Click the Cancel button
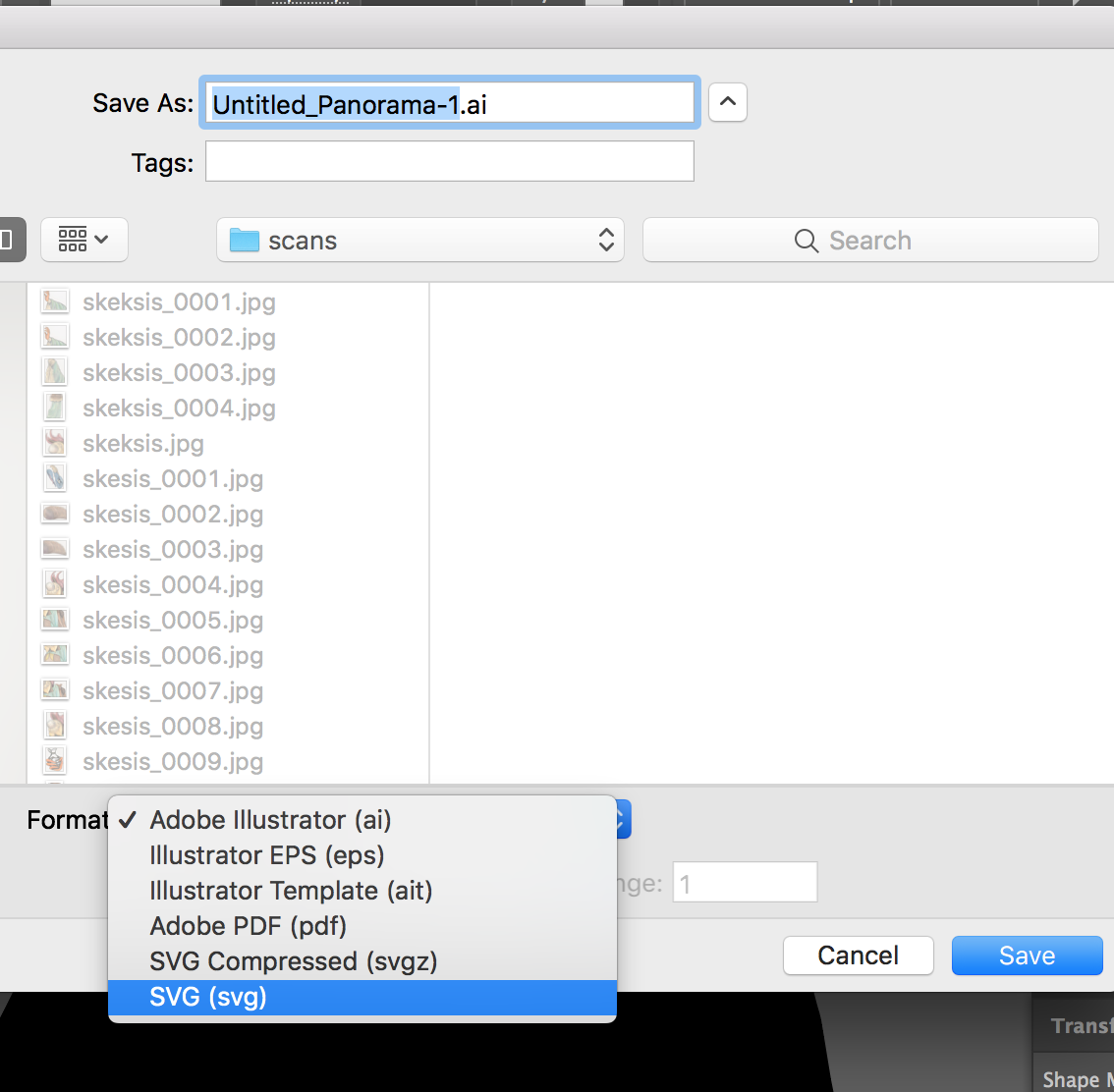This screenshot has height=1092, width=1114. 859,955
